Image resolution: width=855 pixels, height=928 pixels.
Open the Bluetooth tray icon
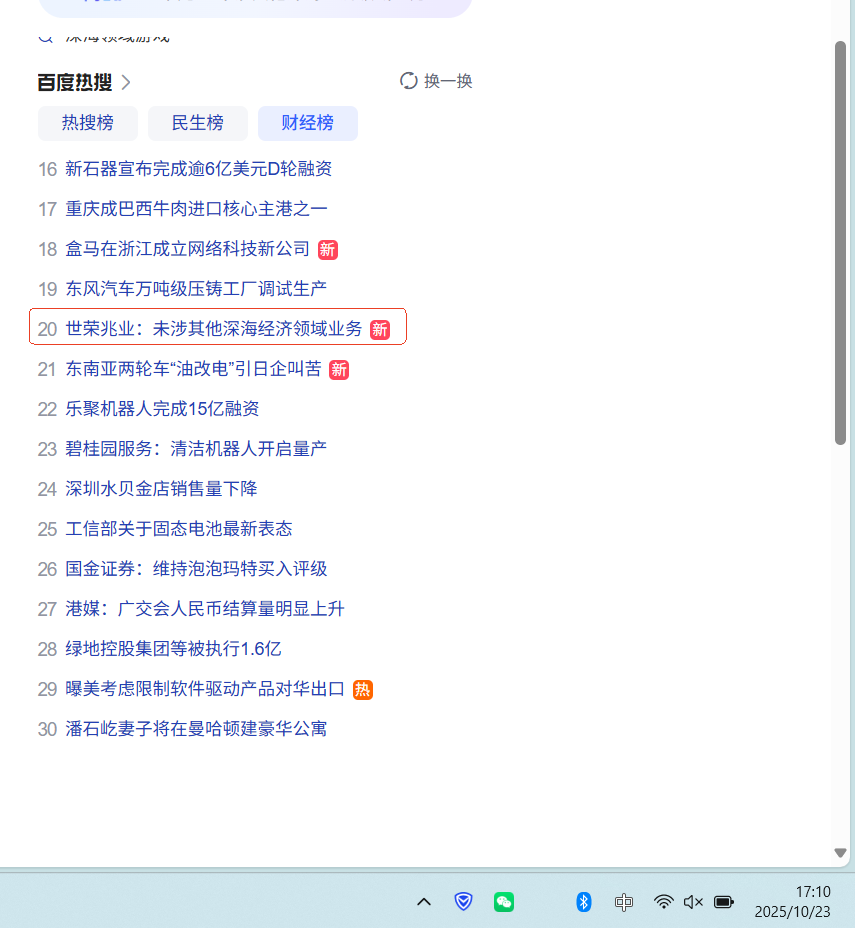click(x=583, y=902)
